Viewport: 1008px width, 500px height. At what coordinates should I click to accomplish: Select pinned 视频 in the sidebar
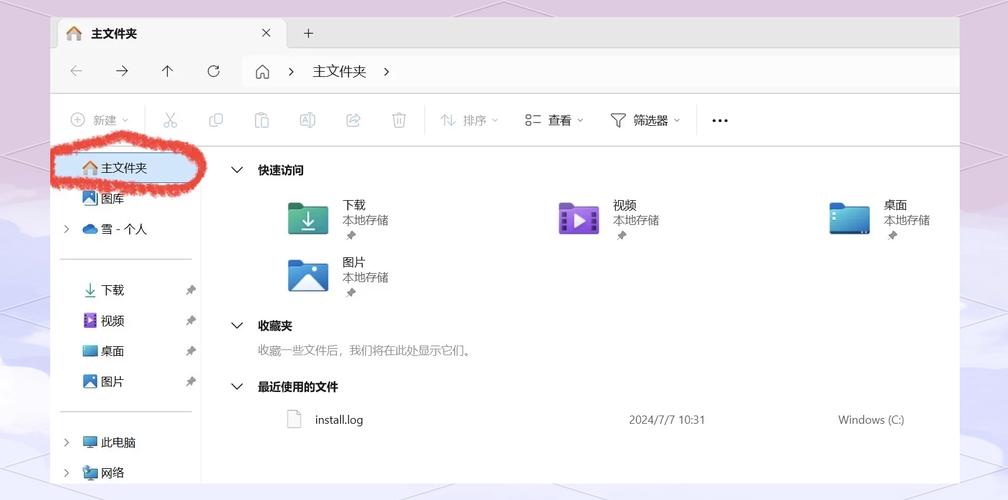[x=104, y=320]
